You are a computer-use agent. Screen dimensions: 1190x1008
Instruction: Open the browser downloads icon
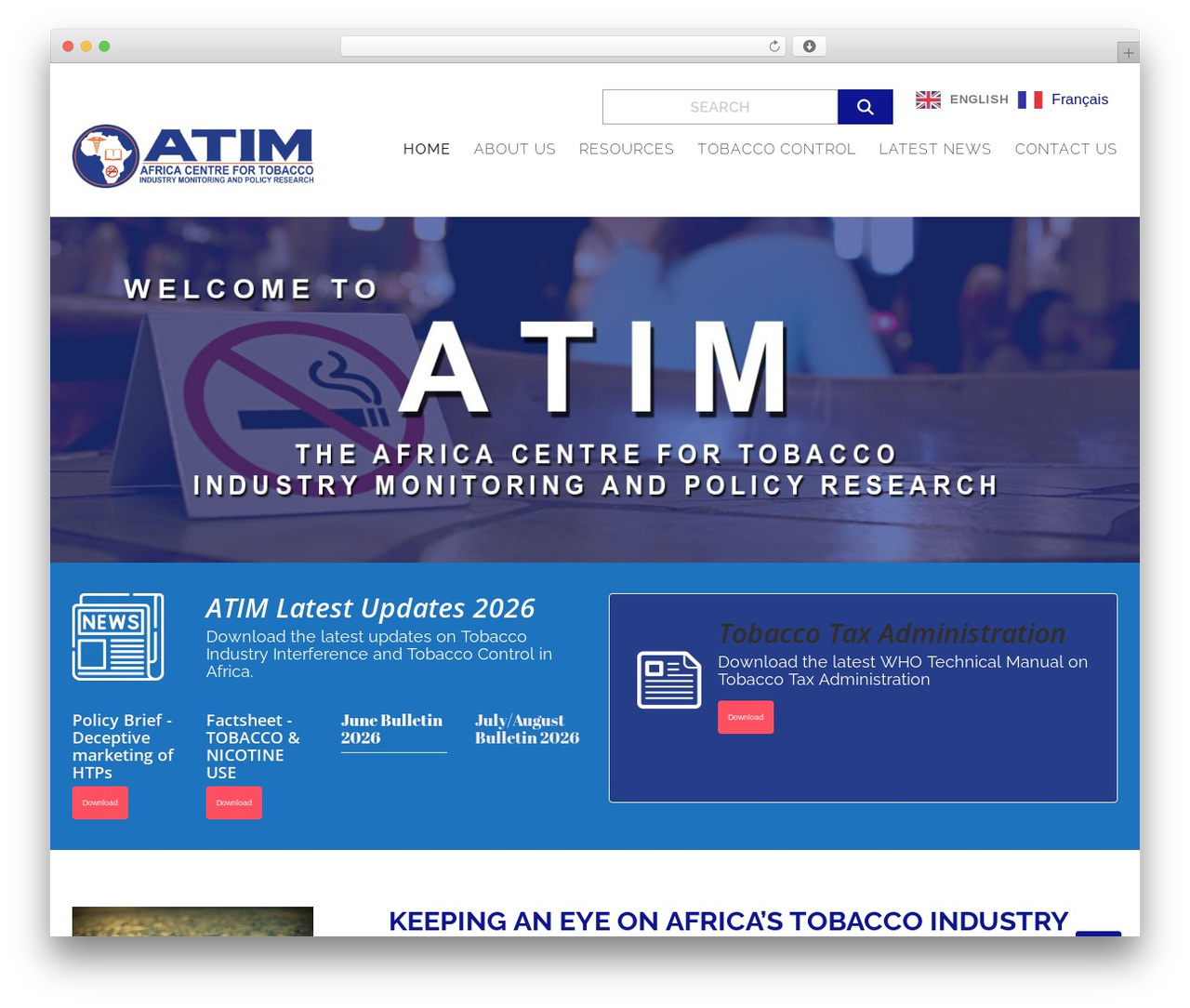(809, 46)
